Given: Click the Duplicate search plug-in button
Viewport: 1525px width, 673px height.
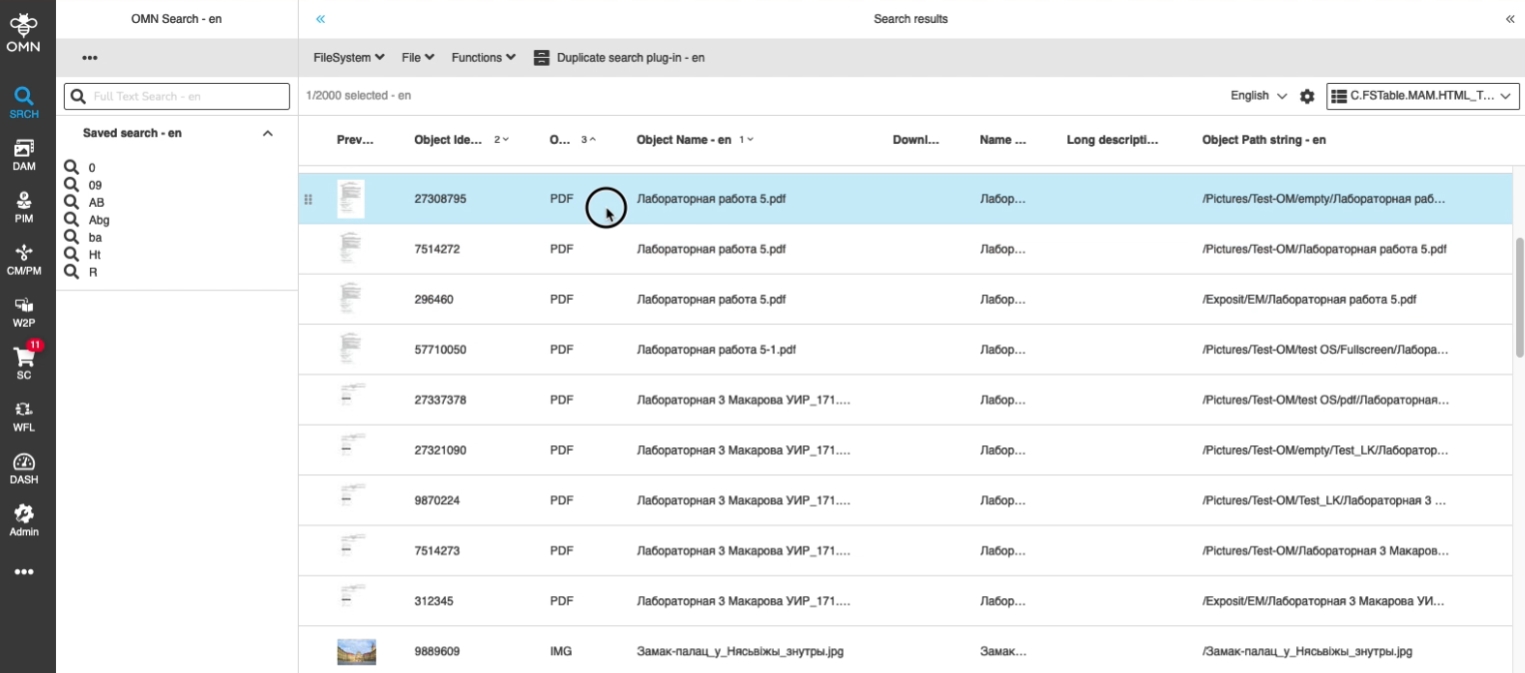Looking at the screenshot, I should point(619,58).
